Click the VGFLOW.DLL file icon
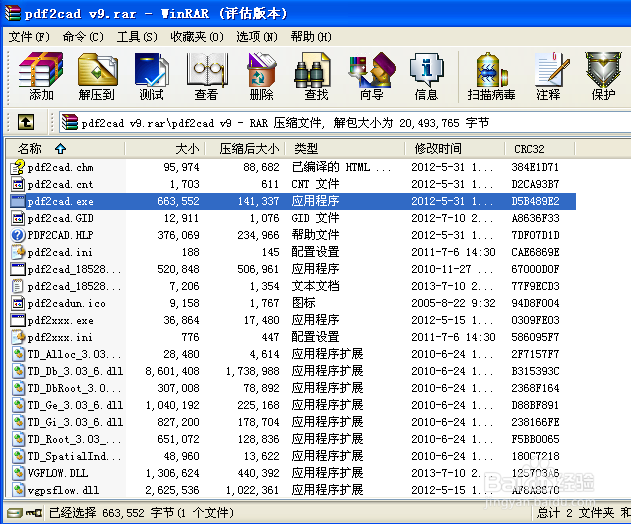 18,473
